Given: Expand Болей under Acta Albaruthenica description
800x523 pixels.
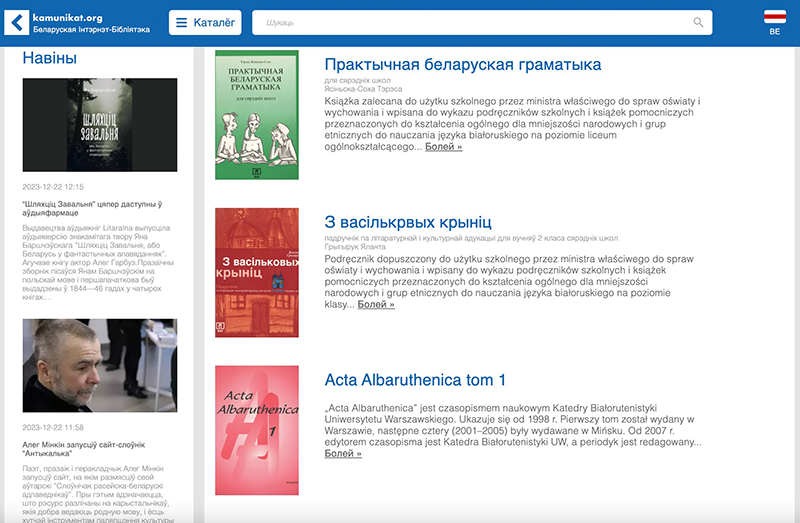Looking at the screenshot, I should [343, 453].
